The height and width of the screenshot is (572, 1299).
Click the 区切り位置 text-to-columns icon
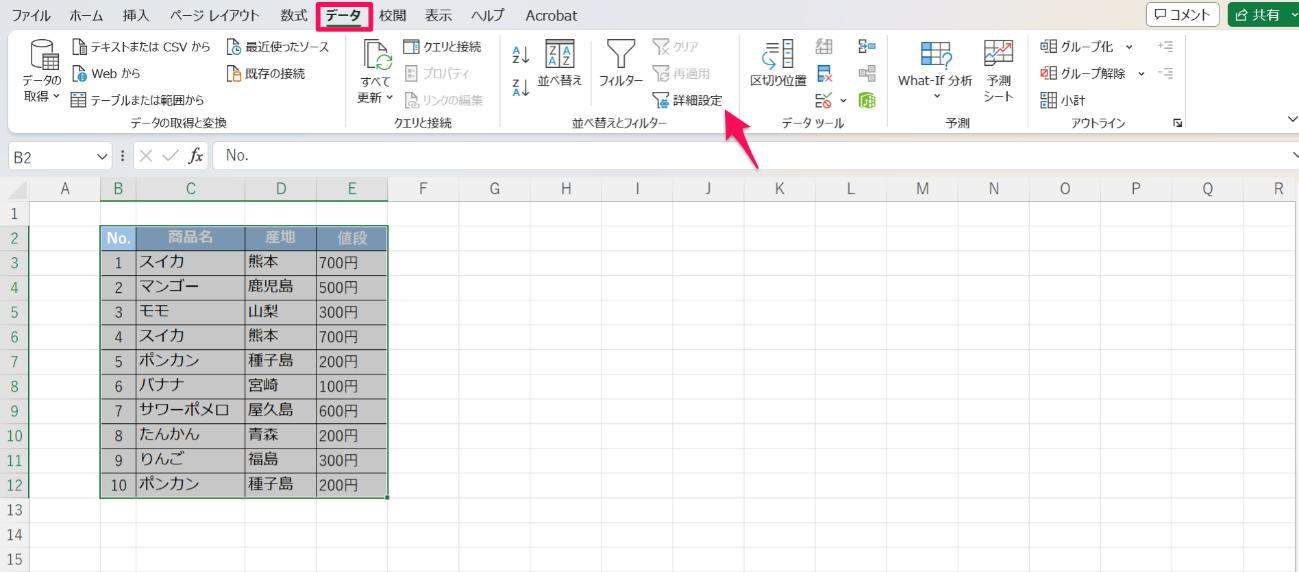click(x=778, y=64)
